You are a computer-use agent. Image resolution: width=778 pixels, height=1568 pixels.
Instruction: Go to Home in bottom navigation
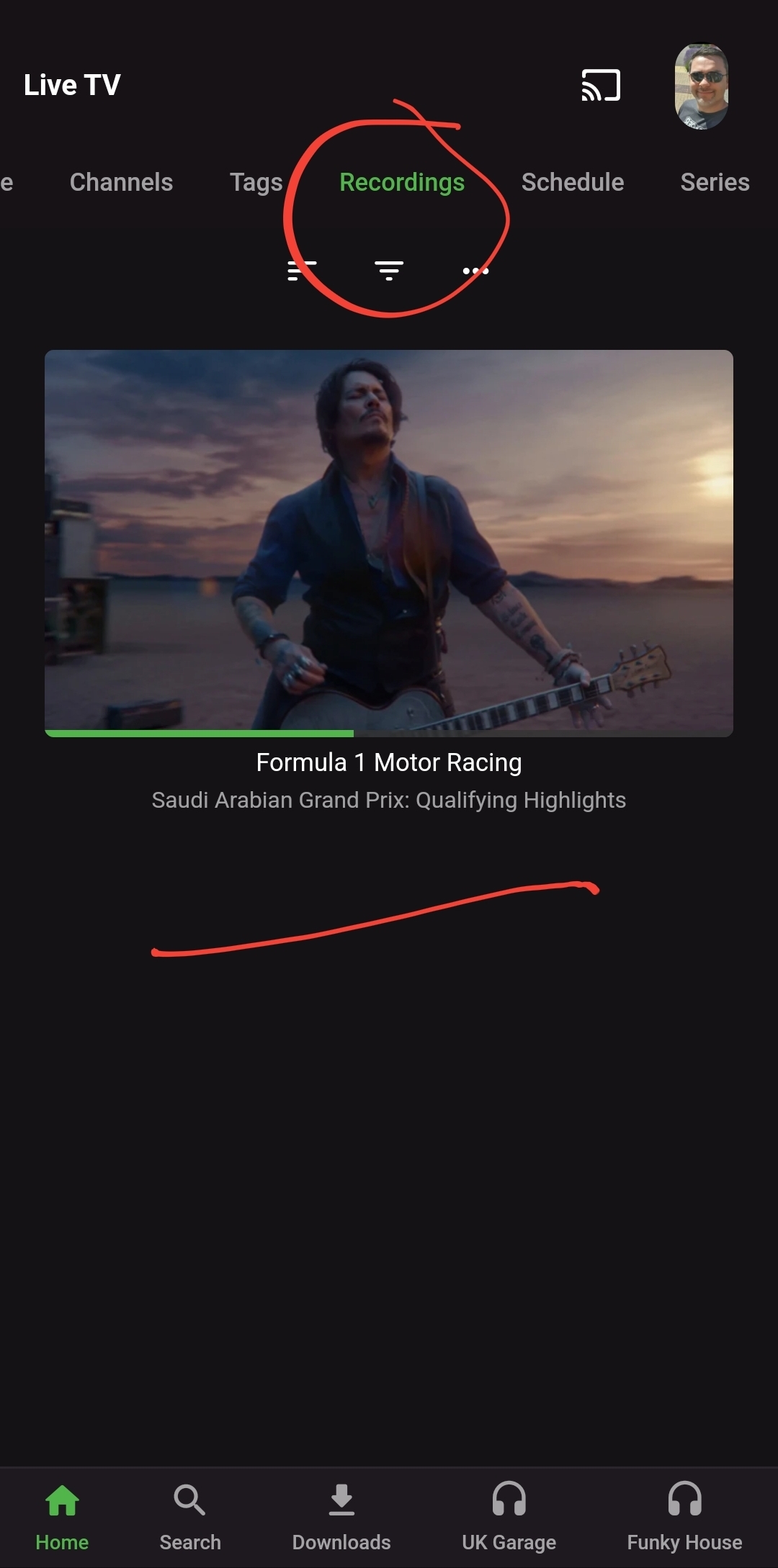pyautogui.click(x=62, y=1518)
